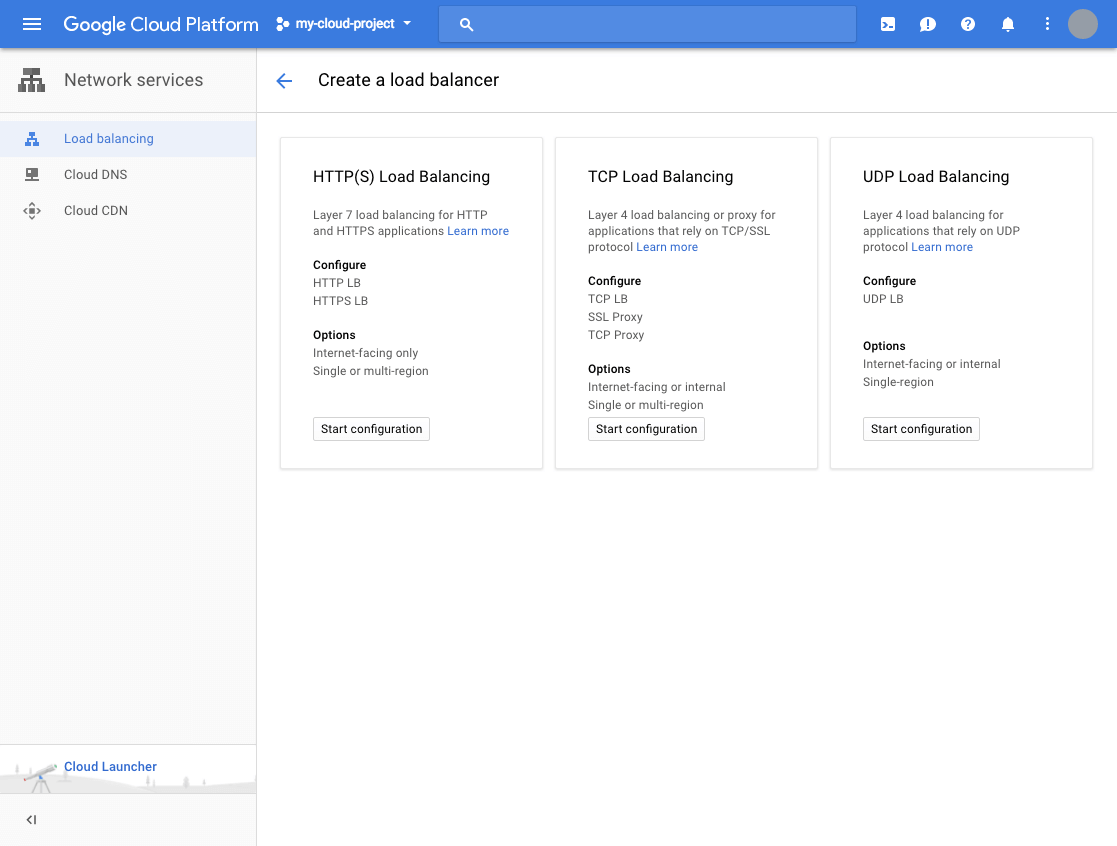Click the SSL Proxy text
This screenshot has width=1117, height=846.
[615, 317]
